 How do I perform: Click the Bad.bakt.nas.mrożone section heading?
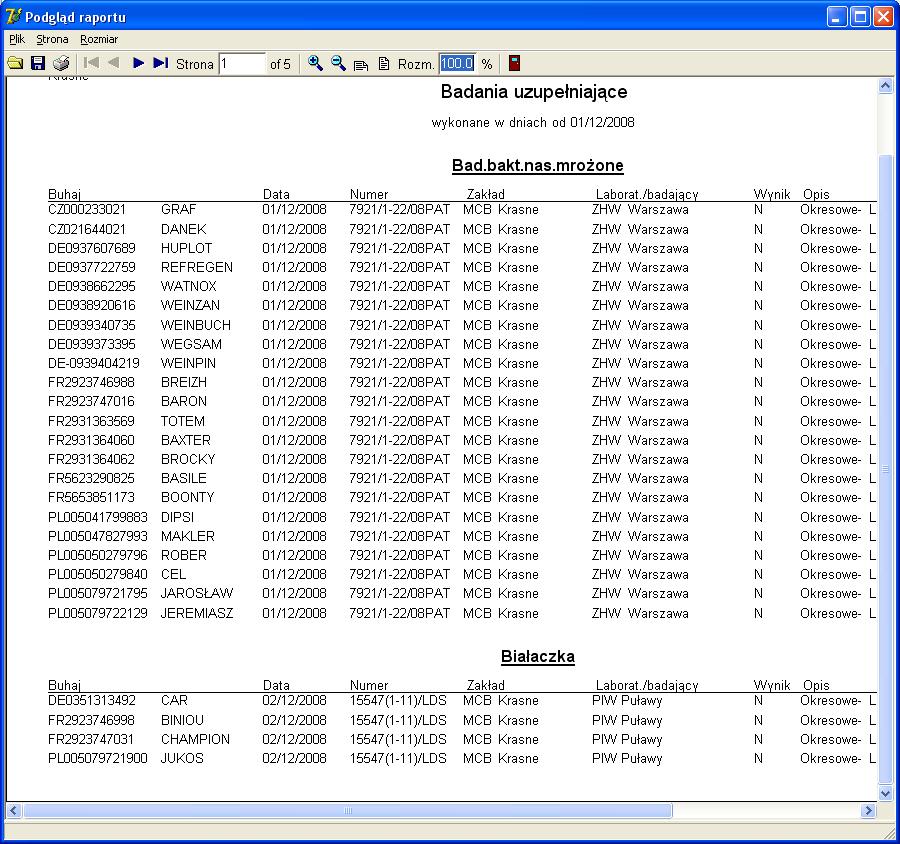pos(538,165)
